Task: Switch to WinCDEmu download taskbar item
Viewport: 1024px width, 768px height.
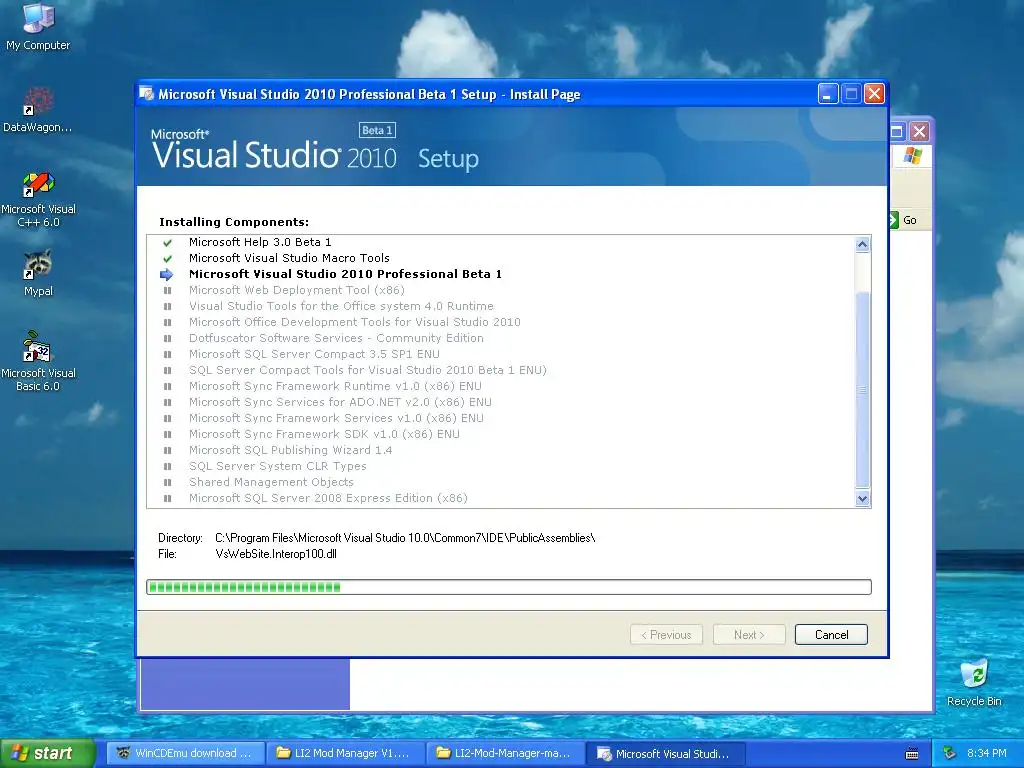Action: [x=185, y=754]
